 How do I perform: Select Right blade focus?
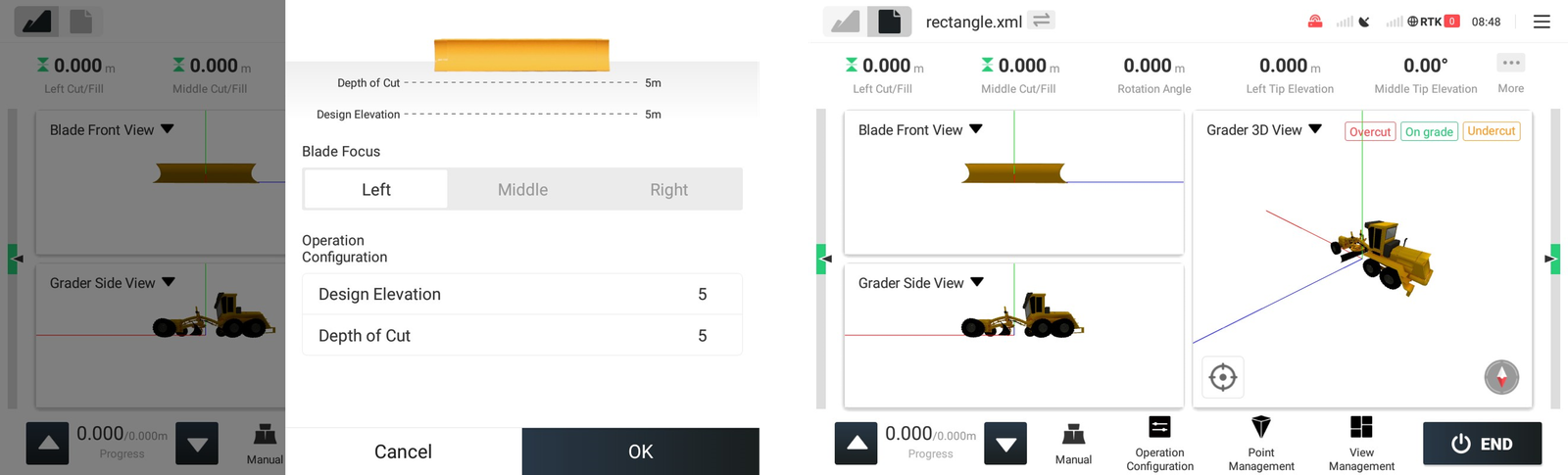669,189
